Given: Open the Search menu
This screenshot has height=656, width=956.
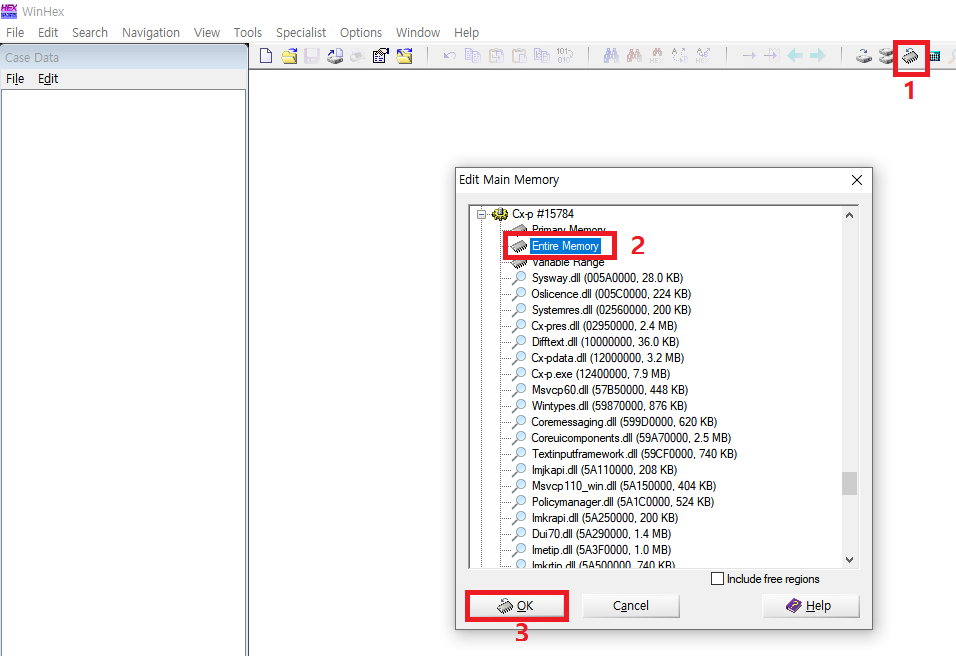Looking at the screenshot, I should pos(90,32).
